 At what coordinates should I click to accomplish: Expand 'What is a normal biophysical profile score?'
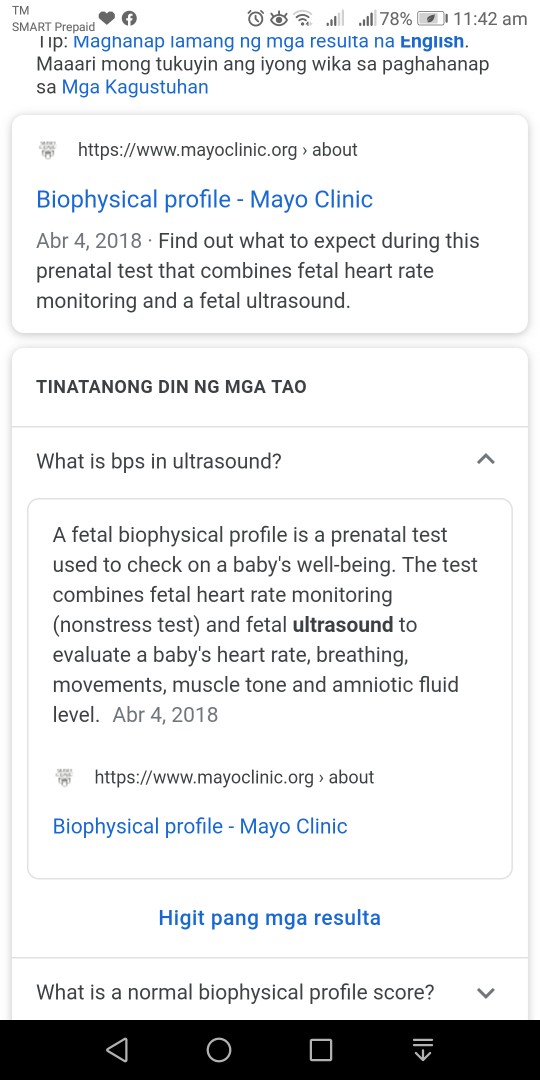click(269, 992)
